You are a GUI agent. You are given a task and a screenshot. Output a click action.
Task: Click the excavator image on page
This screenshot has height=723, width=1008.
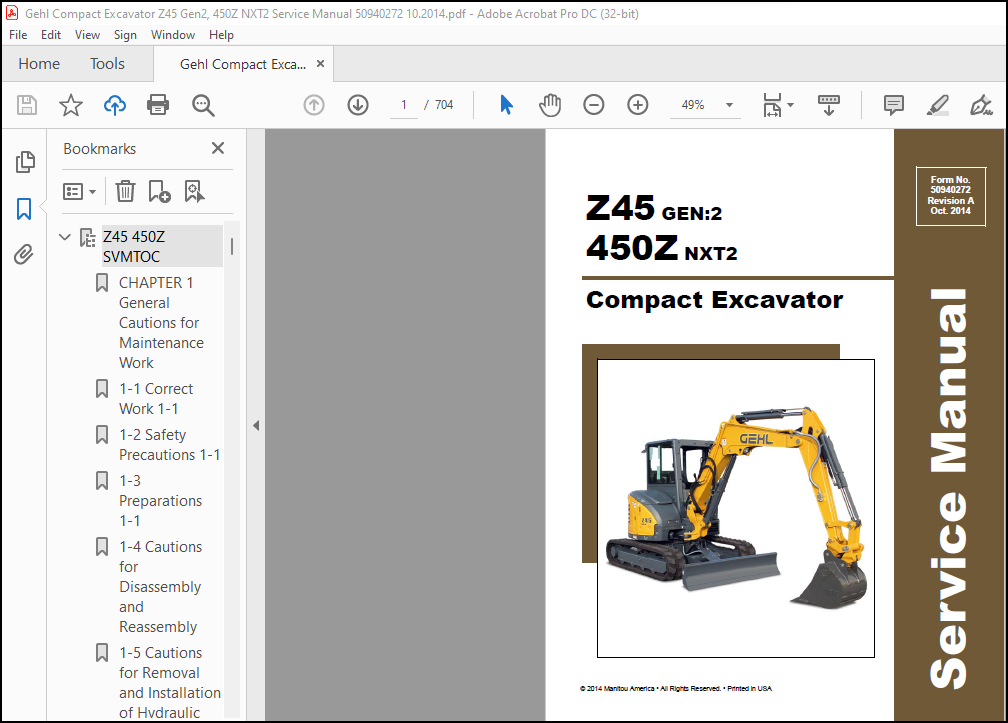[x=736, y=508]
